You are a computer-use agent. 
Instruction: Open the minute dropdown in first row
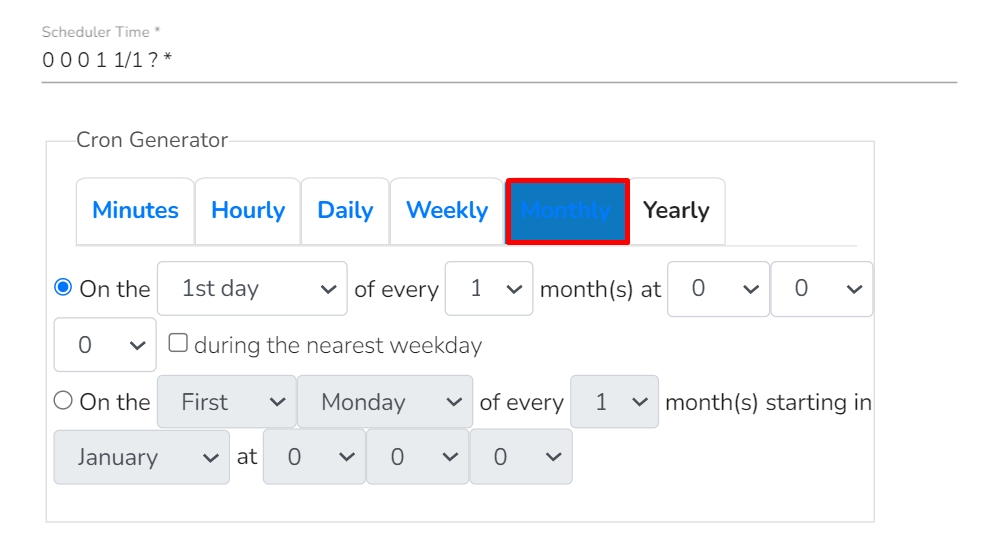click(821, 289)
